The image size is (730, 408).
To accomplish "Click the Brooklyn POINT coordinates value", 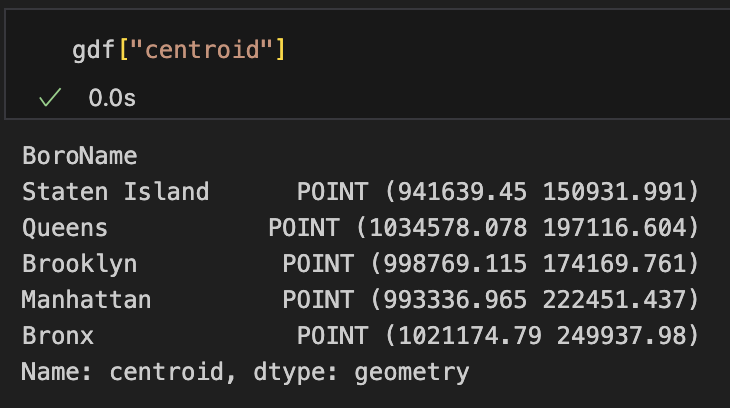I will coord(490,264).
